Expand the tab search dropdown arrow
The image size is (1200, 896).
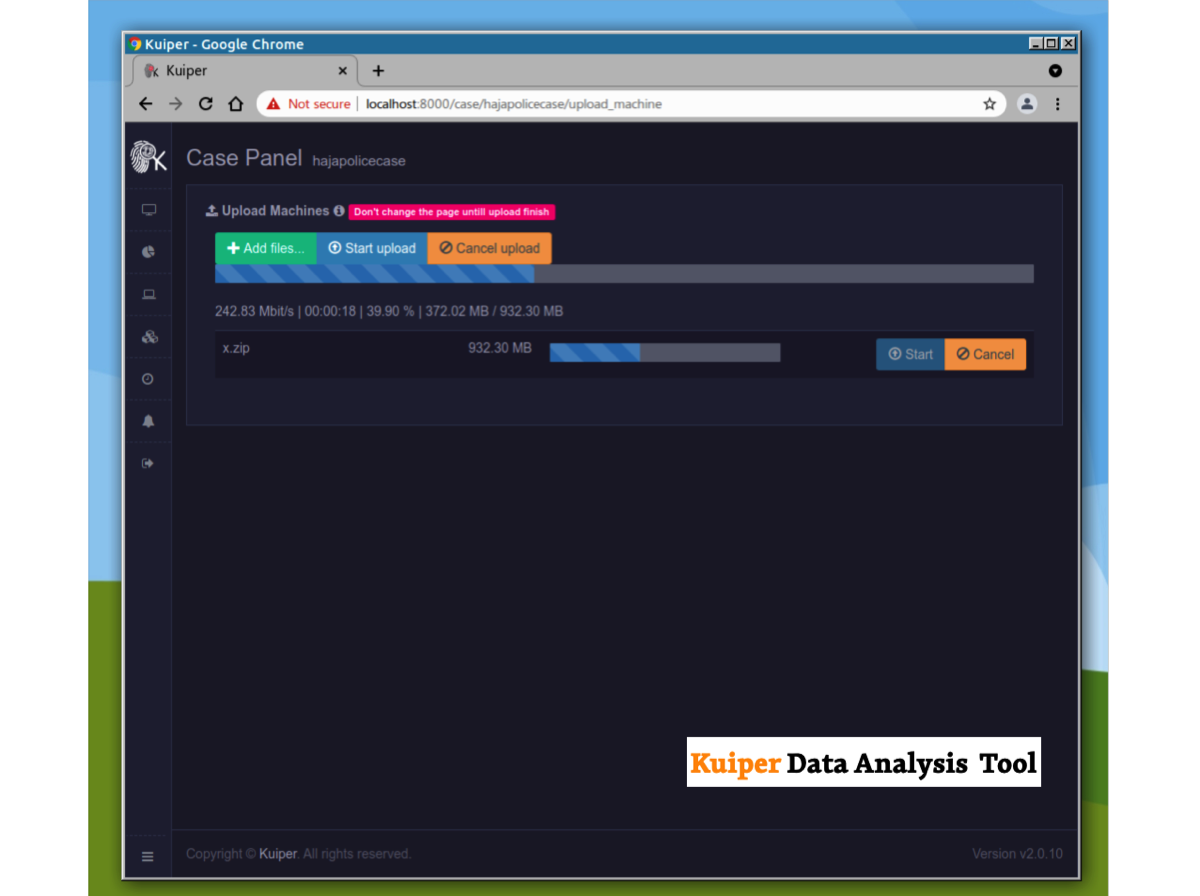pyautogui.click(x=1055, y=71)
